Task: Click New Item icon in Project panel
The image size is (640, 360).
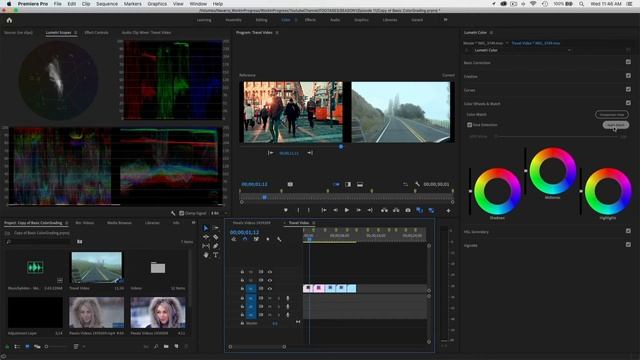Action: coord(176,347)
